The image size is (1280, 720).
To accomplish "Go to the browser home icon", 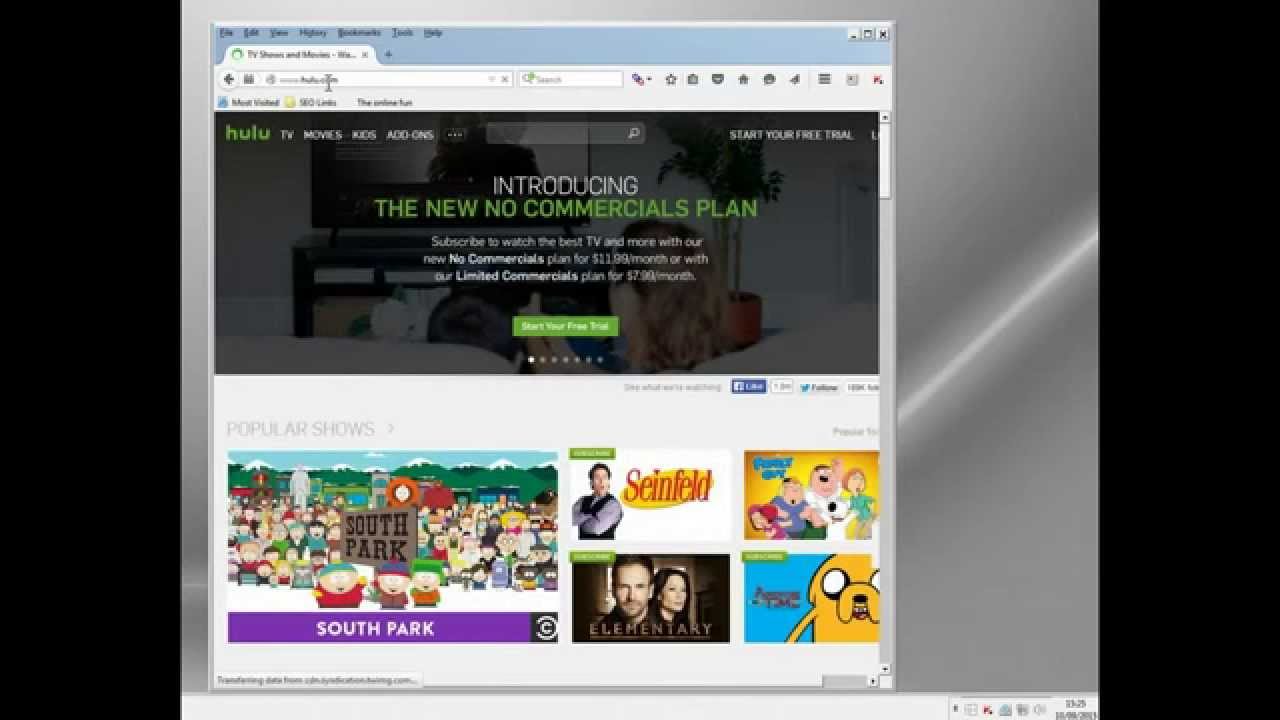I will coord(743,79).
